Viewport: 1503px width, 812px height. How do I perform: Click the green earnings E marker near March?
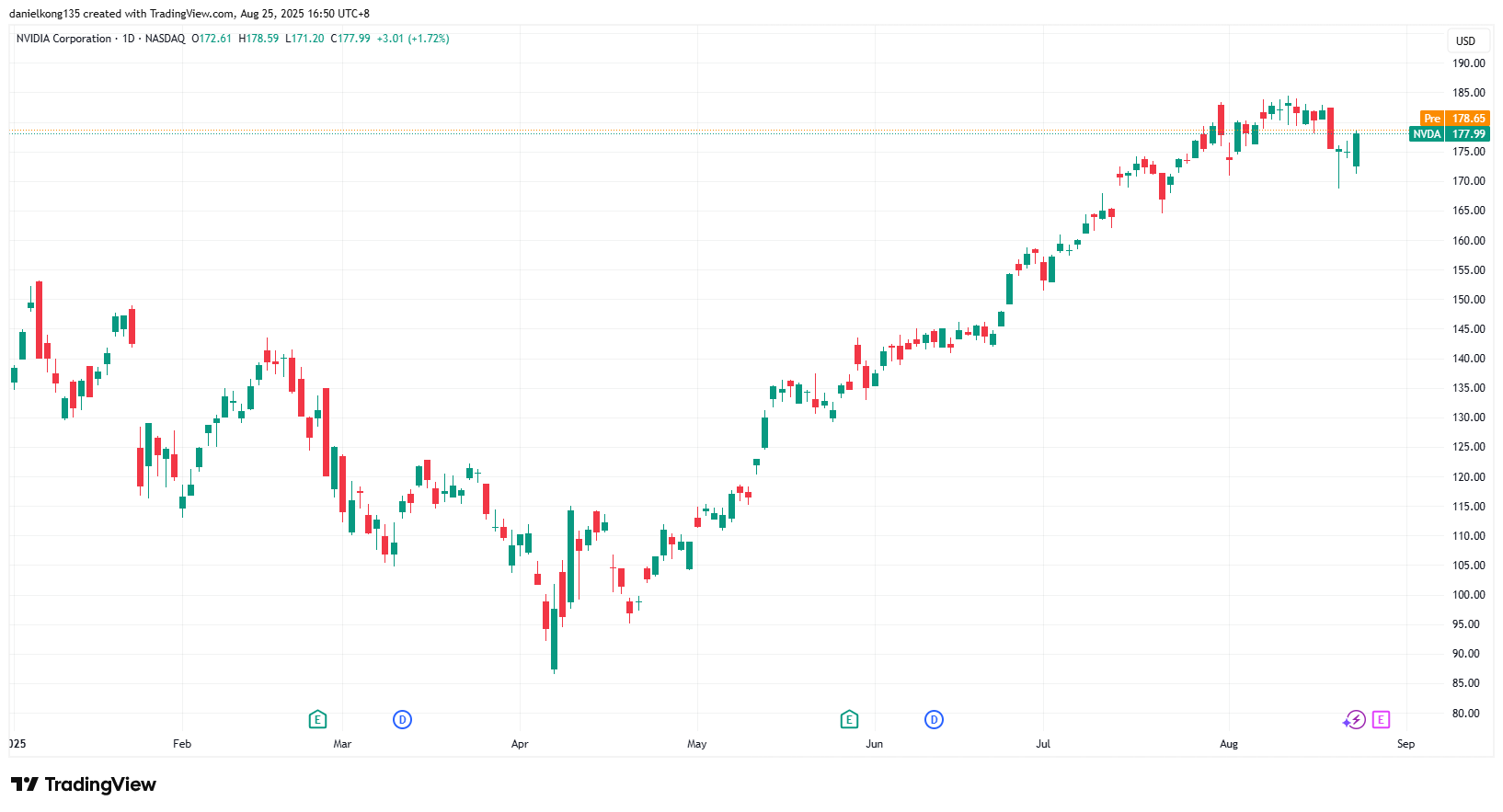317,719
